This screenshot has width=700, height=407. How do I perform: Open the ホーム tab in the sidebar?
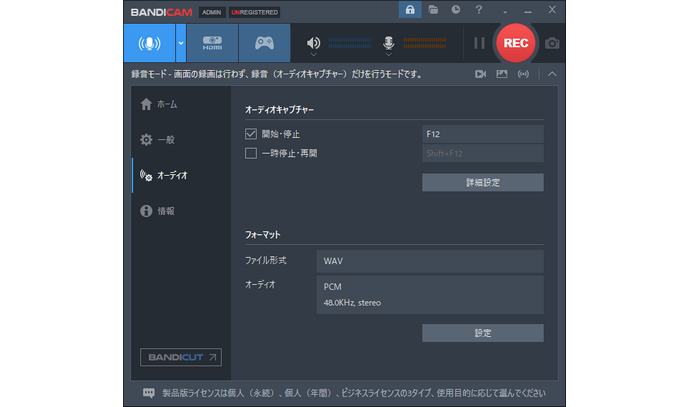(166, 104)
